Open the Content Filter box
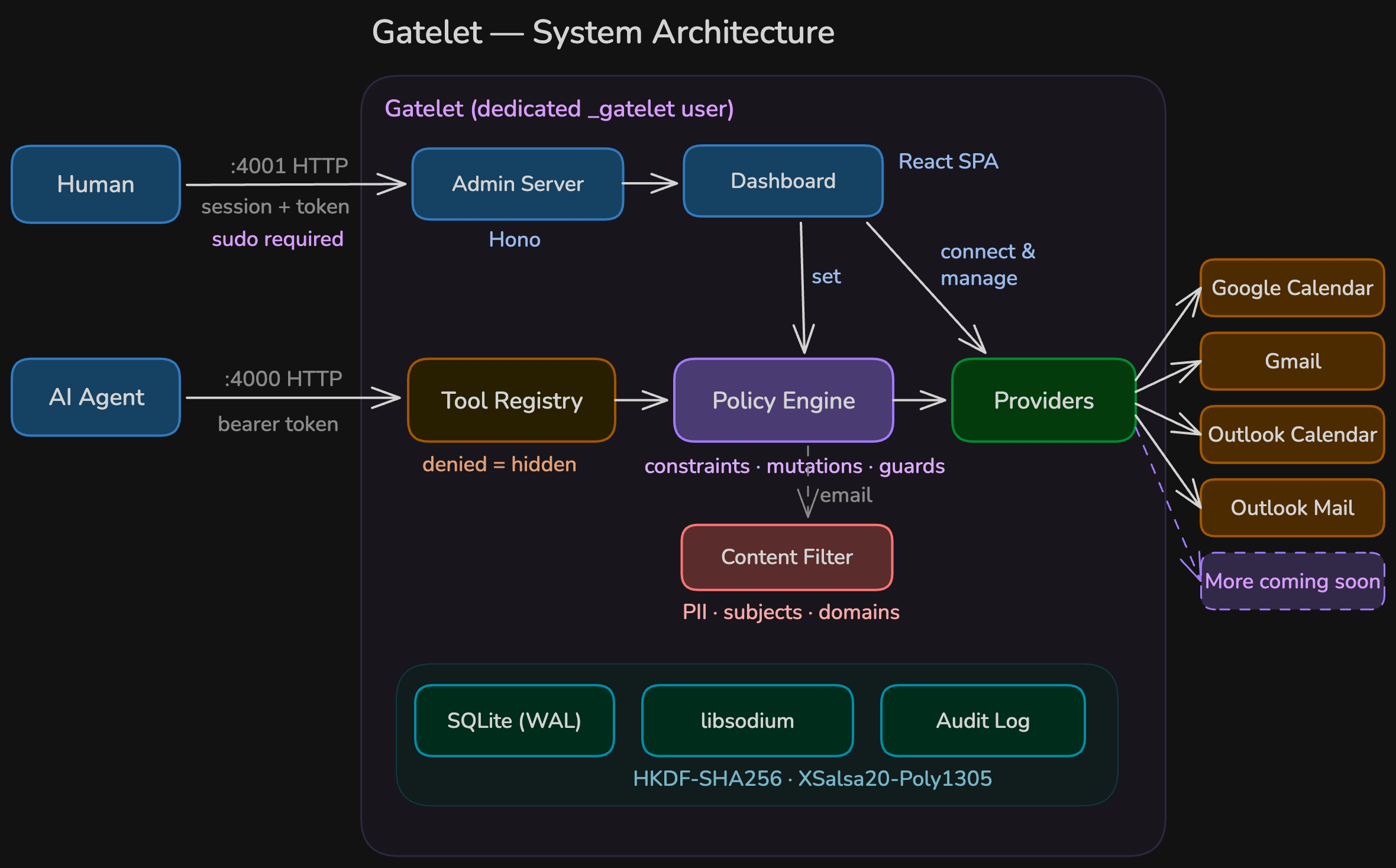This screenshot has width=1396, height=868. pos(786,556)
